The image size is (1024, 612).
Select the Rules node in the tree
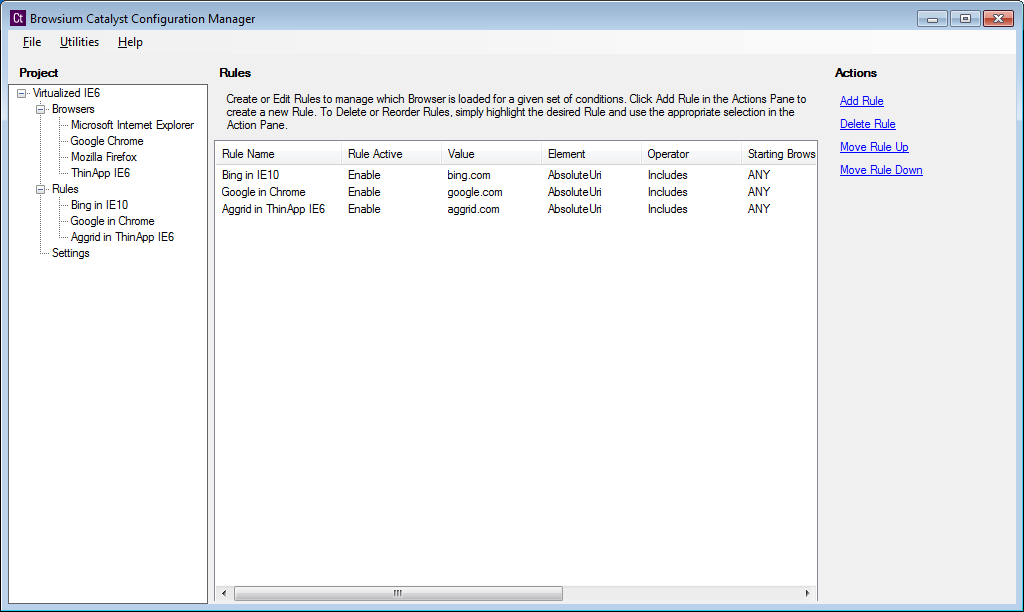point(65,189)
